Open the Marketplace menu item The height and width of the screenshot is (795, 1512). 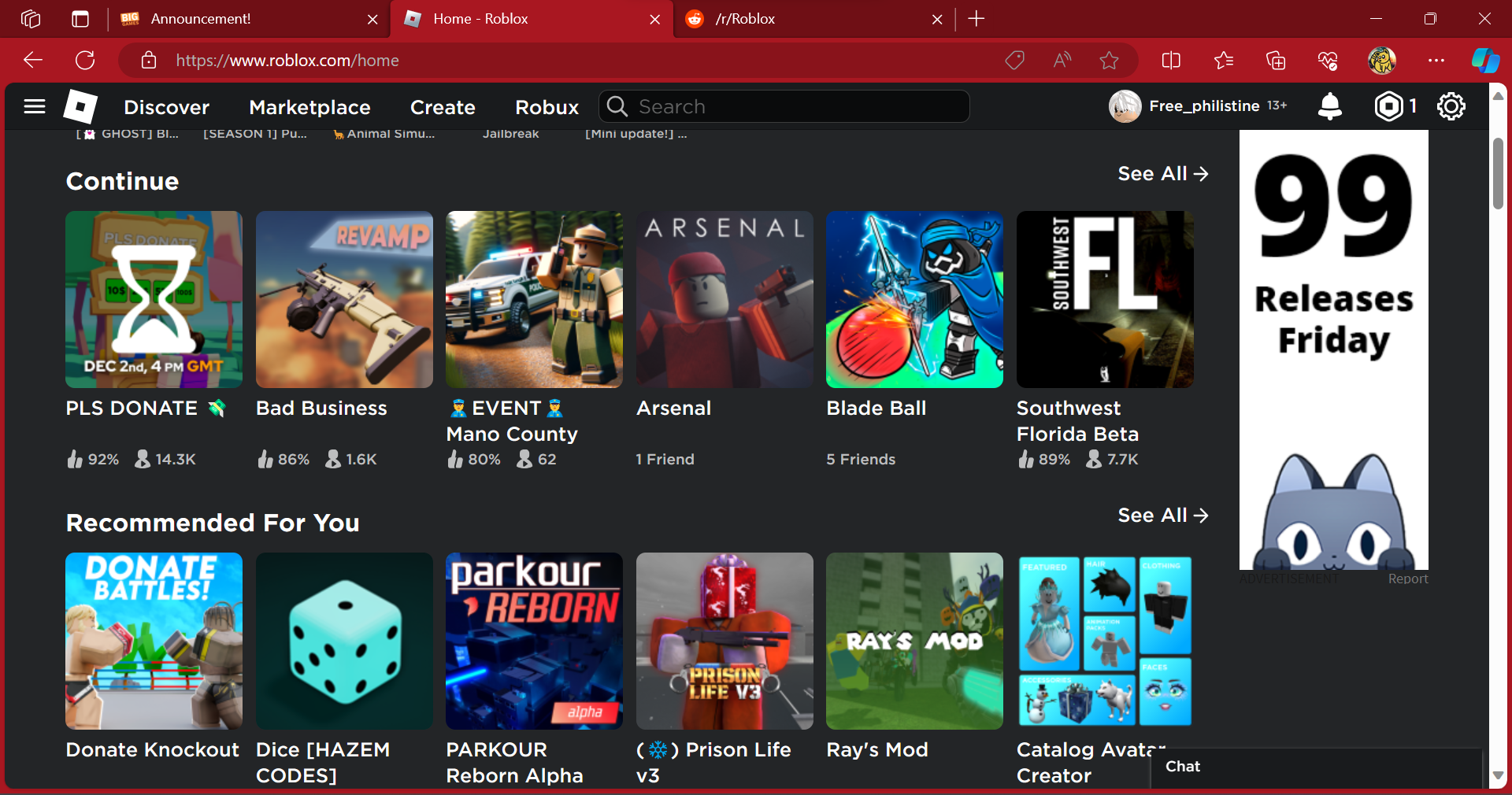click(309, 107)
